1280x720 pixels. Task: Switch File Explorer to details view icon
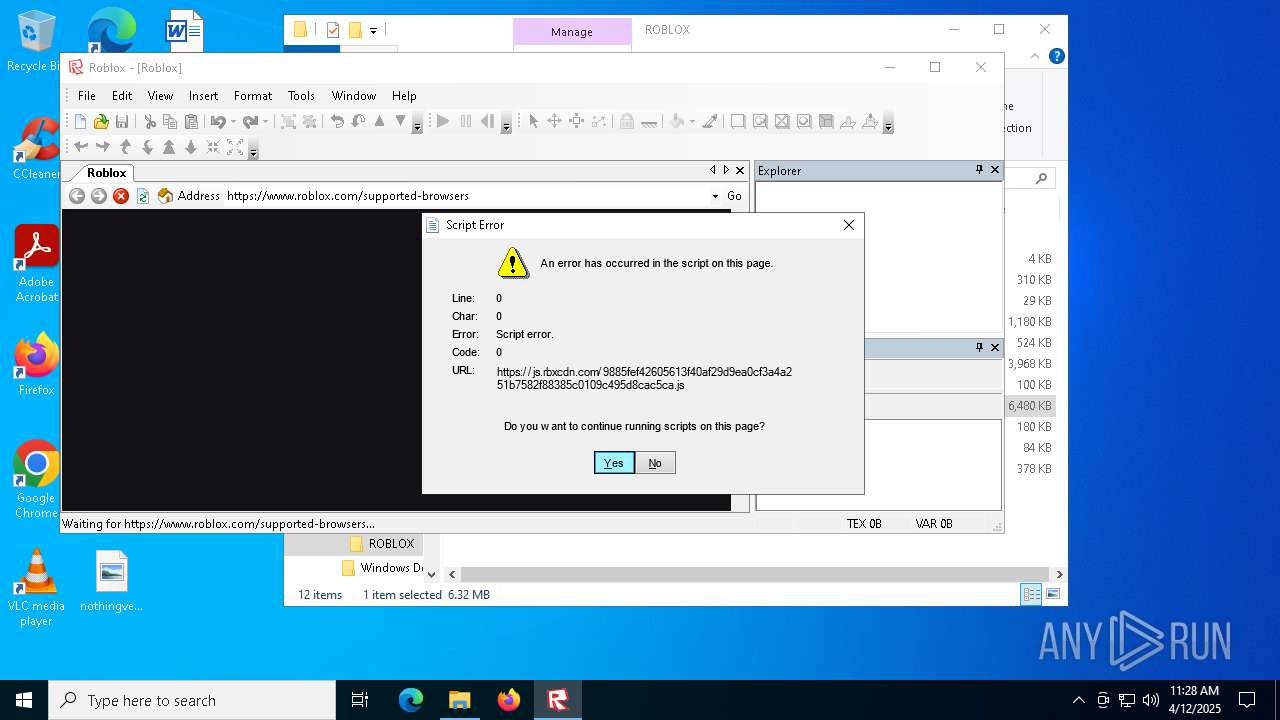click(1031, 595)
